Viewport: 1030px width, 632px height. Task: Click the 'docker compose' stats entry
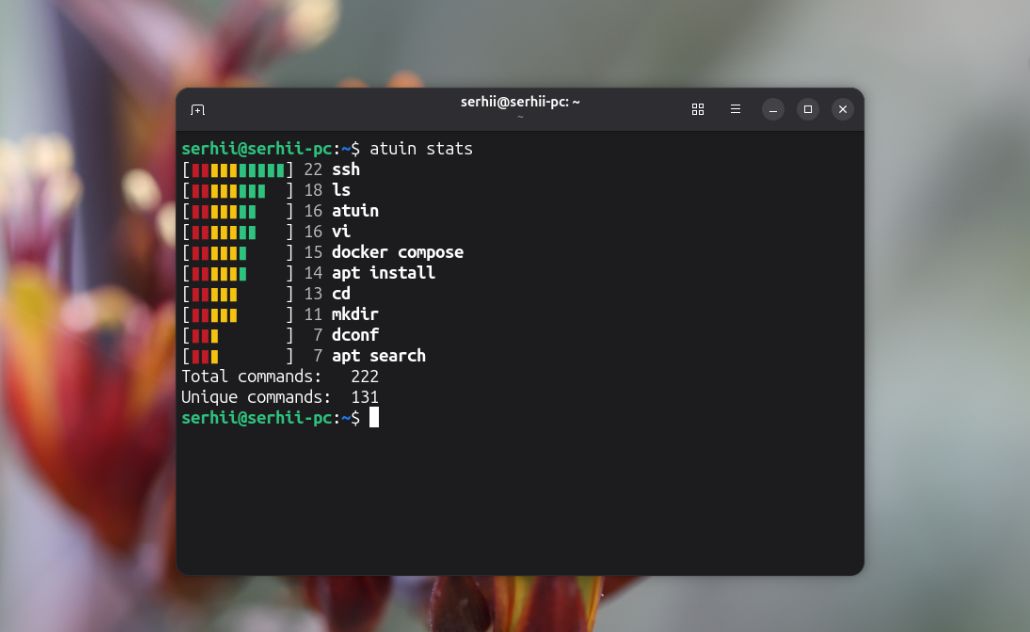[x=397, y=252]
